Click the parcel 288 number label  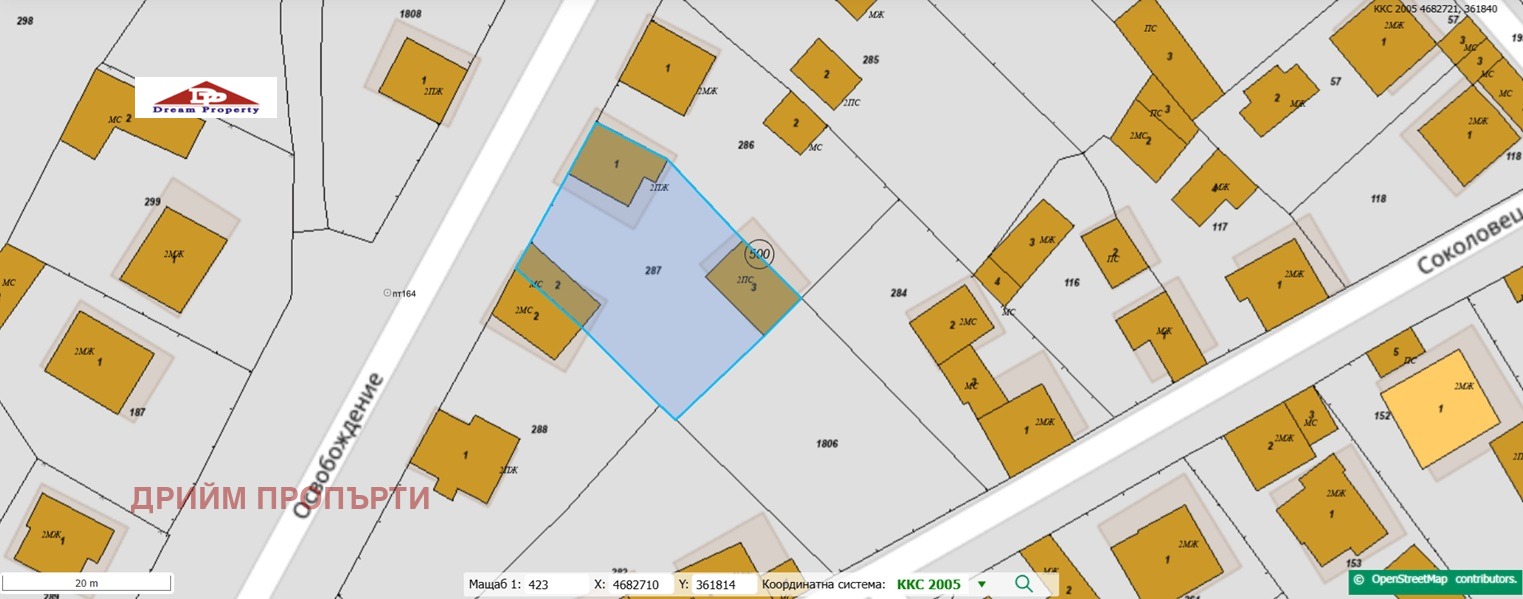click(x=539, y=429)
